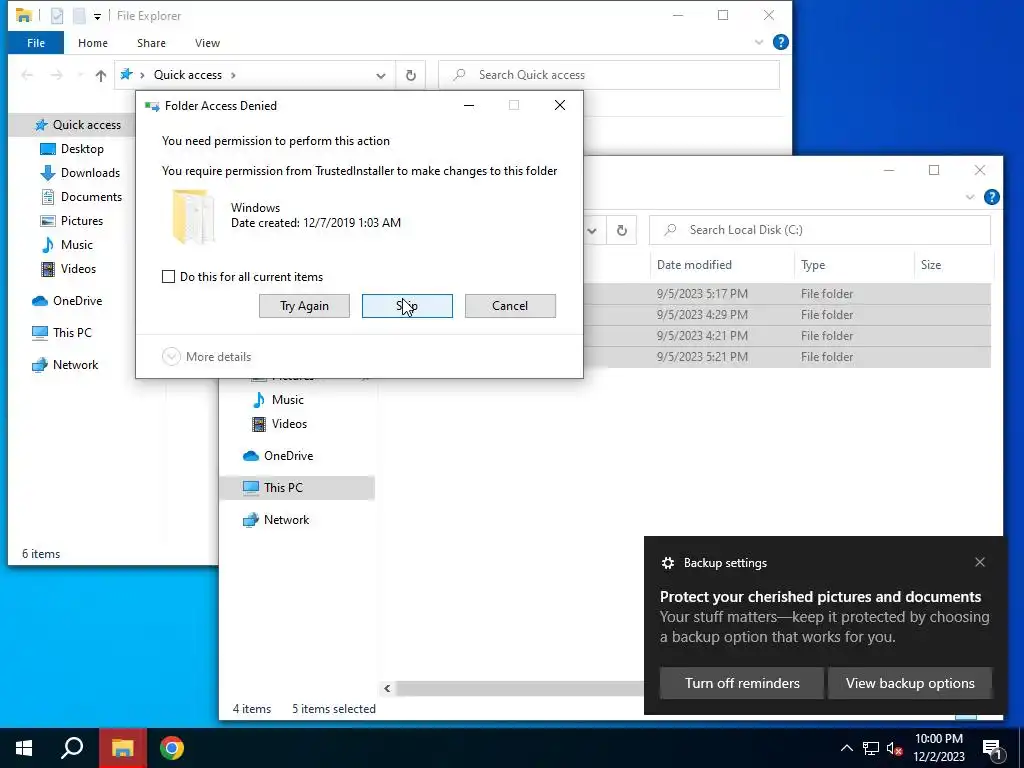The width and height of the screenshot is (1024, 768).
Task: Click the Skip button
Action: (x=407, y=306)
